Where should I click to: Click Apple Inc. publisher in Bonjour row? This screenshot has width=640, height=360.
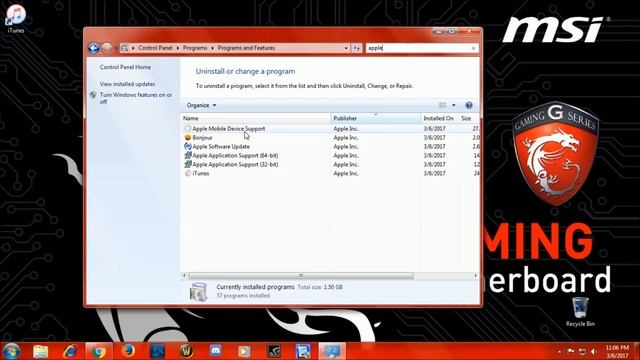(346, 138)
